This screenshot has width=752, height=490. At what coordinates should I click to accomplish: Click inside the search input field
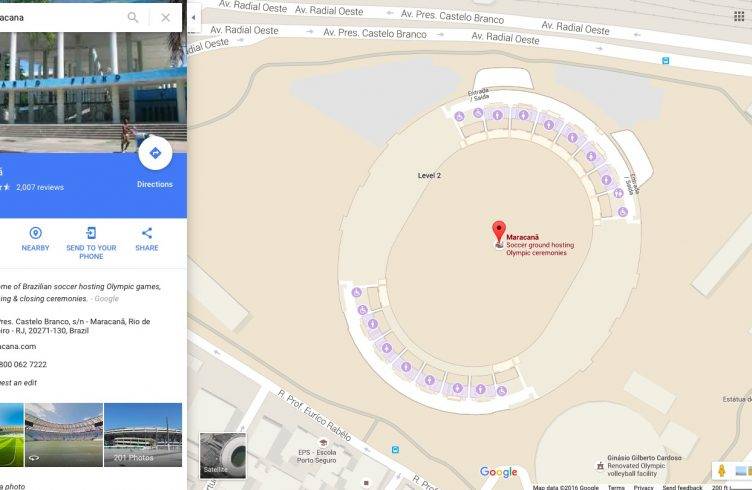[x=60, y=18]
